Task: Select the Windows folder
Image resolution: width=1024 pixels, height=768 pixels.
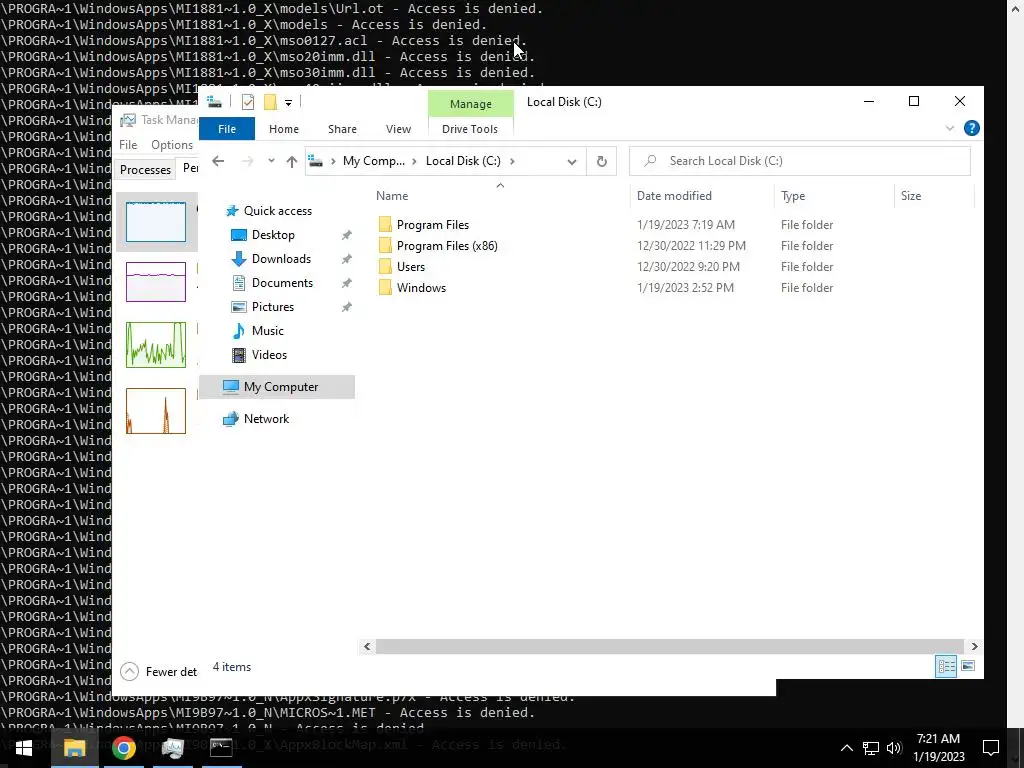Action: tap(421, 287)
